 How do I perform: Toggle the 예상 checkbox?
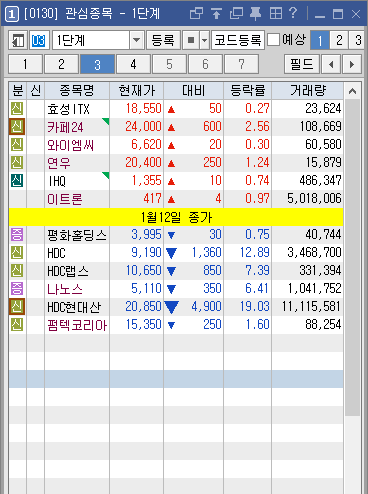(x=274, y=40)
